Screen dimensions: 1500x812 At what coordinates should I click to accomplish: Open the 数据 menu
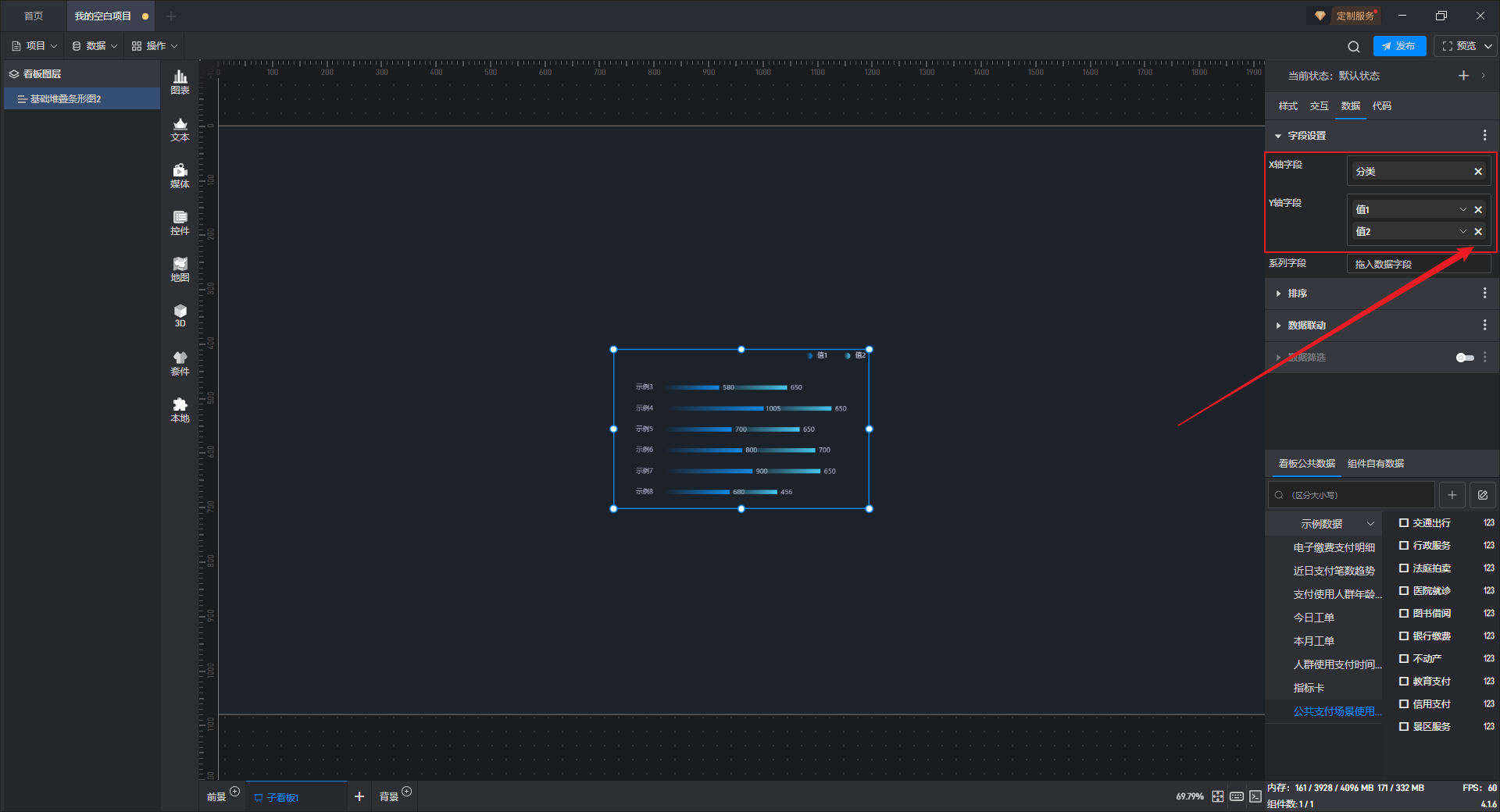coord(95,46)
